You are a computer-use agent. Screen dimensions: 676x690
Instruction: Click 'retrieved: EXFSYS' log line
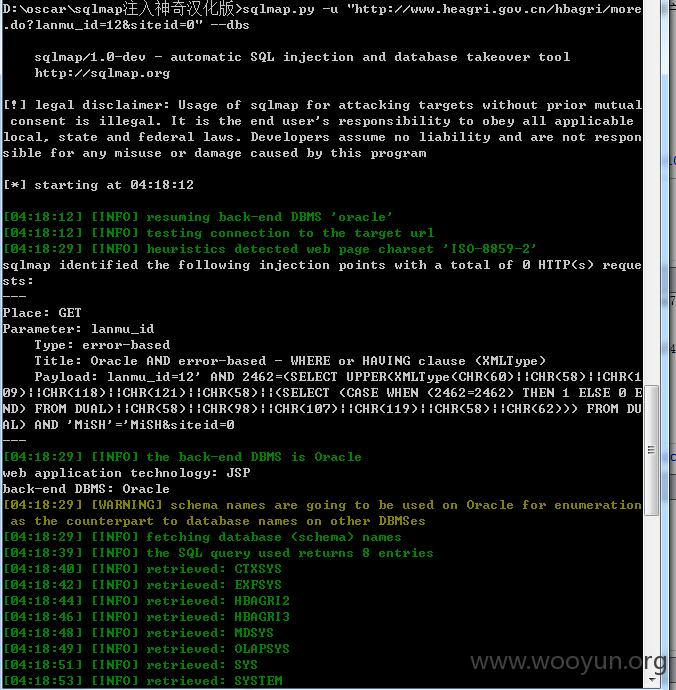click(x=142, y=585)
